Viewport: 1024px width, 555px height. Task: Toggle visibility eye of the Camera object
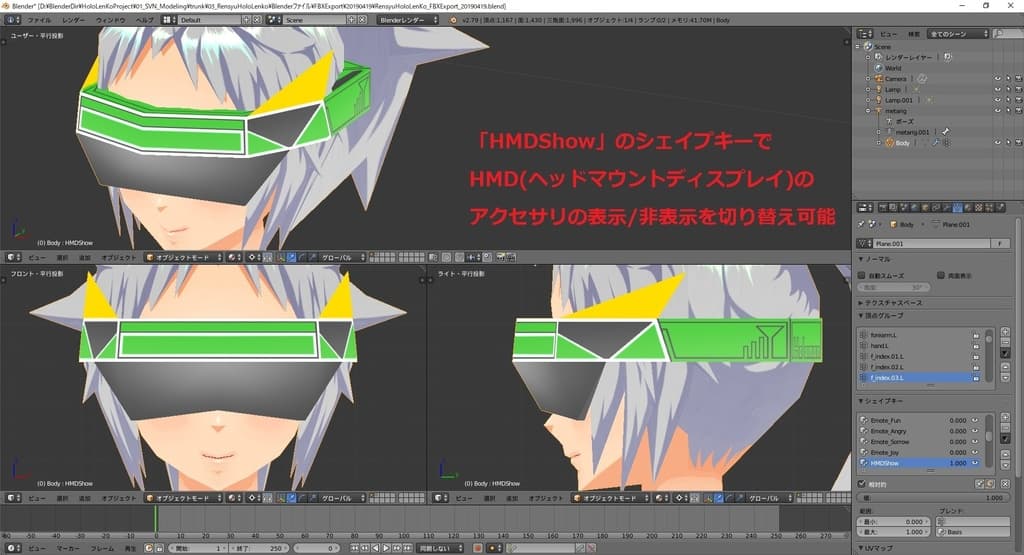coord(997,79)
